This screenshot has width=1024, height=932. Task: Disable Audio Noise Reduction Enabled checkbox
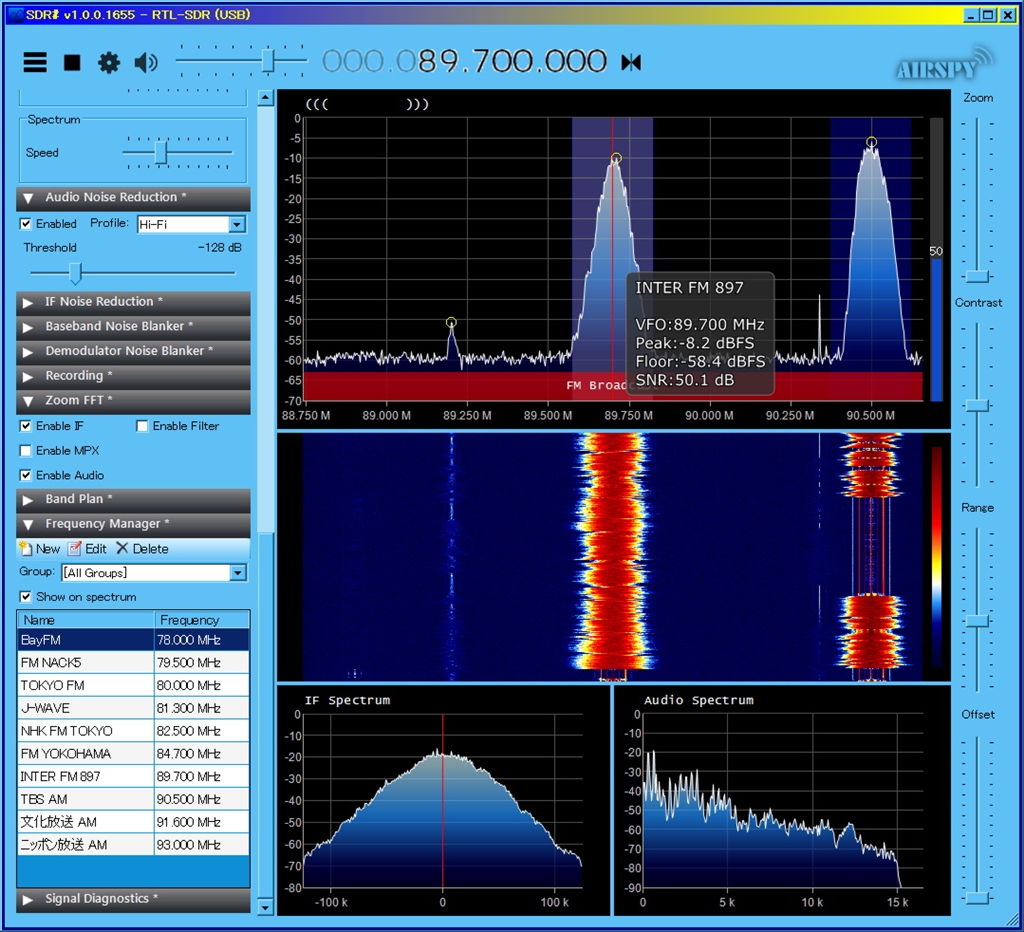click(25, 223)
